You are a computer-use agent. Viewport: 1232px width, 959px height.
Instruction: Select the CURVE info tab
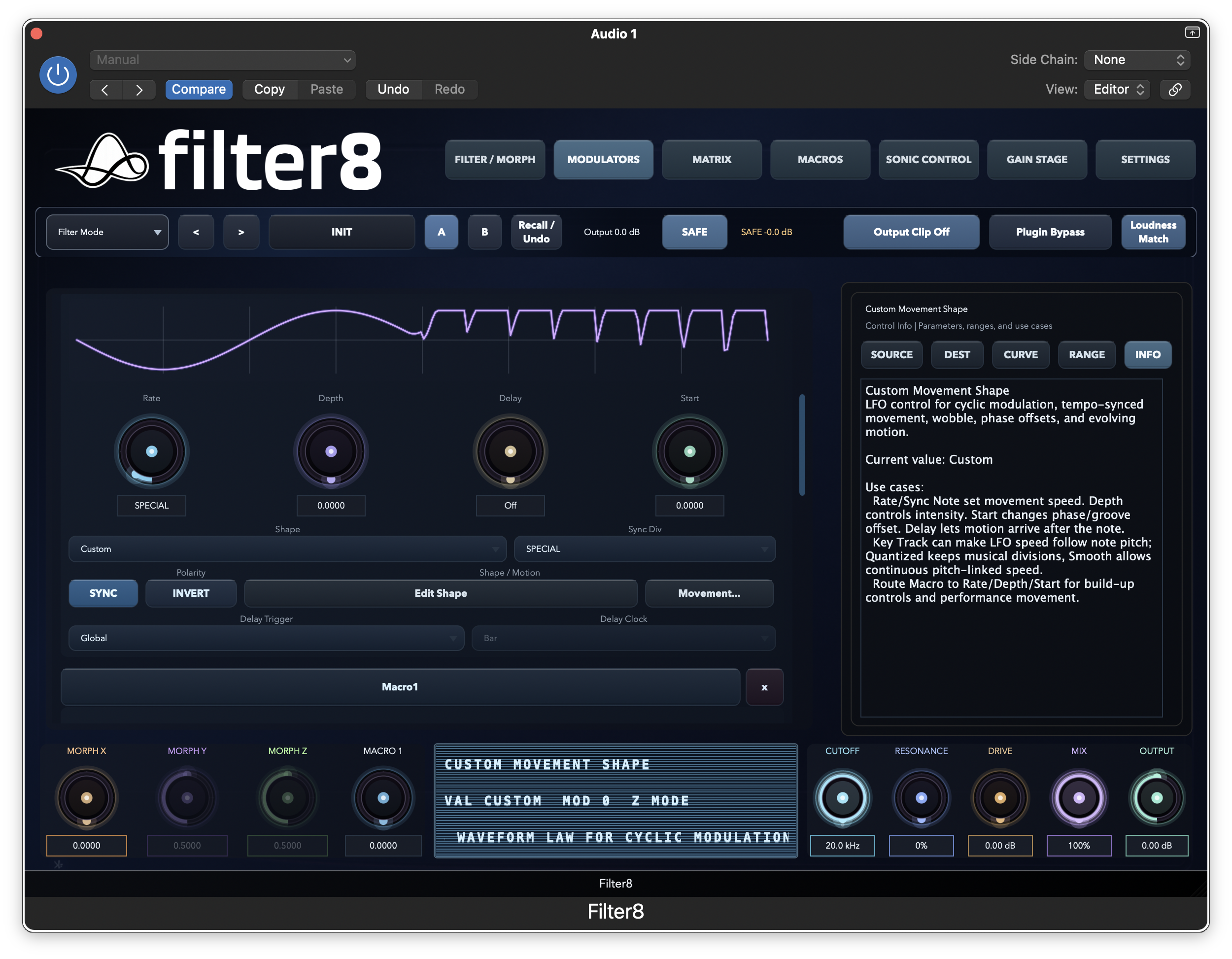tap(1021, 355)
